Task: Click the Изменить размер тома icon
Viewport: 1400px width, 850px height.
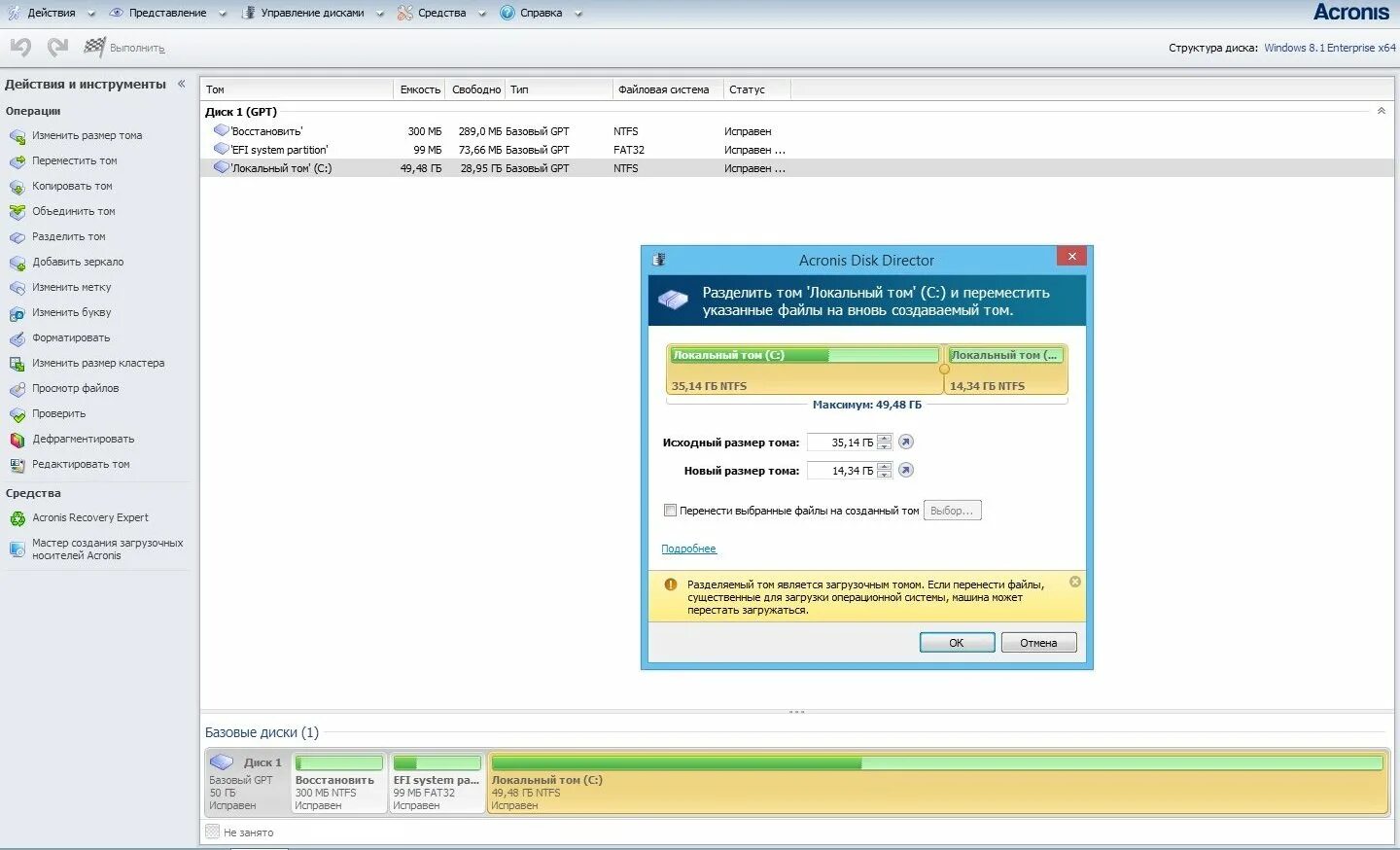Action: coord(17,136)
